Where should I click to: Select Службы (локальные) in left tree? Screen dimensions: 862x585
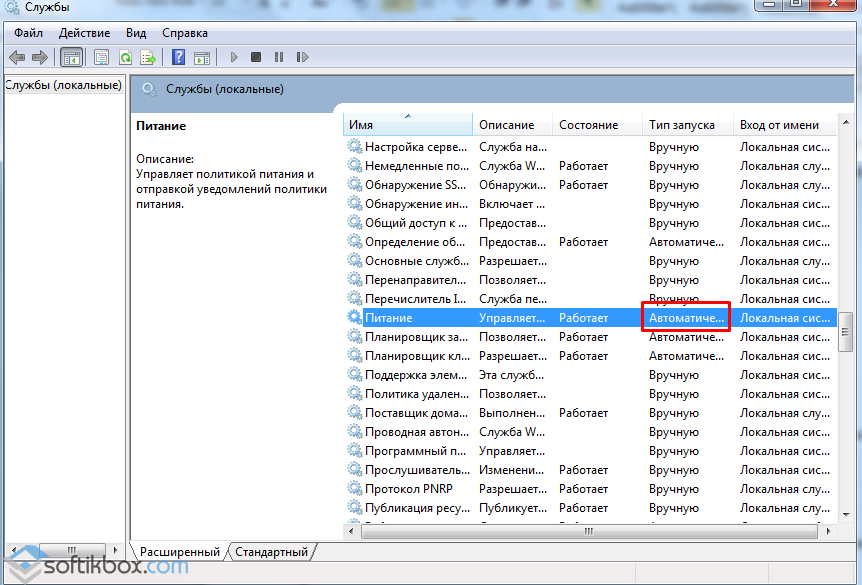click(63, 85)
